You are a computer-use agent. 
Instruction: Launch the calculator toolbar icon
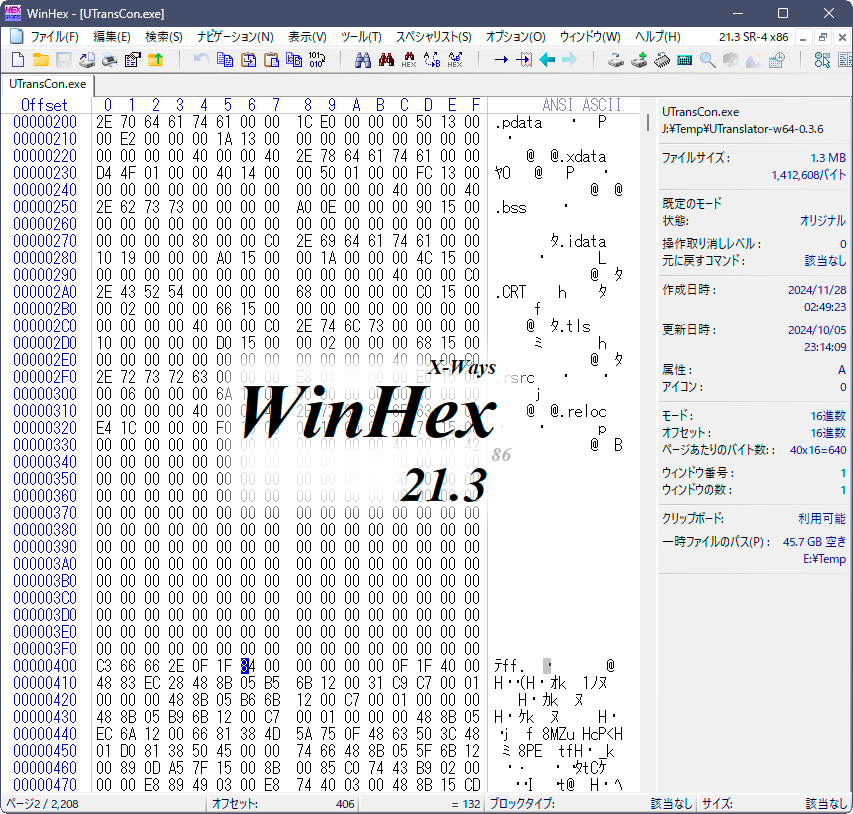click(684, 61)
